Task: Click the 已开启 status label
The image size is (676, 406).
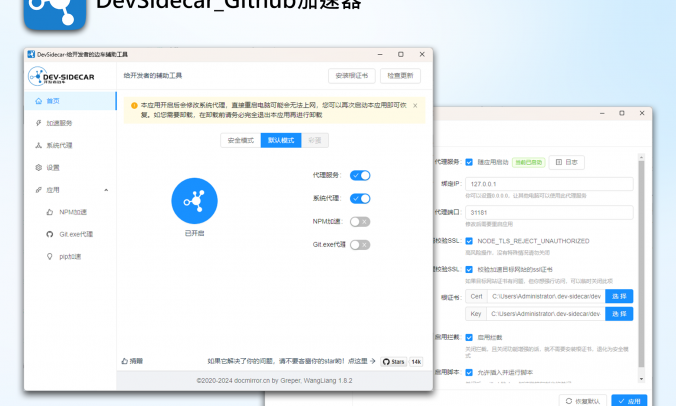Action: coord(194,233)
